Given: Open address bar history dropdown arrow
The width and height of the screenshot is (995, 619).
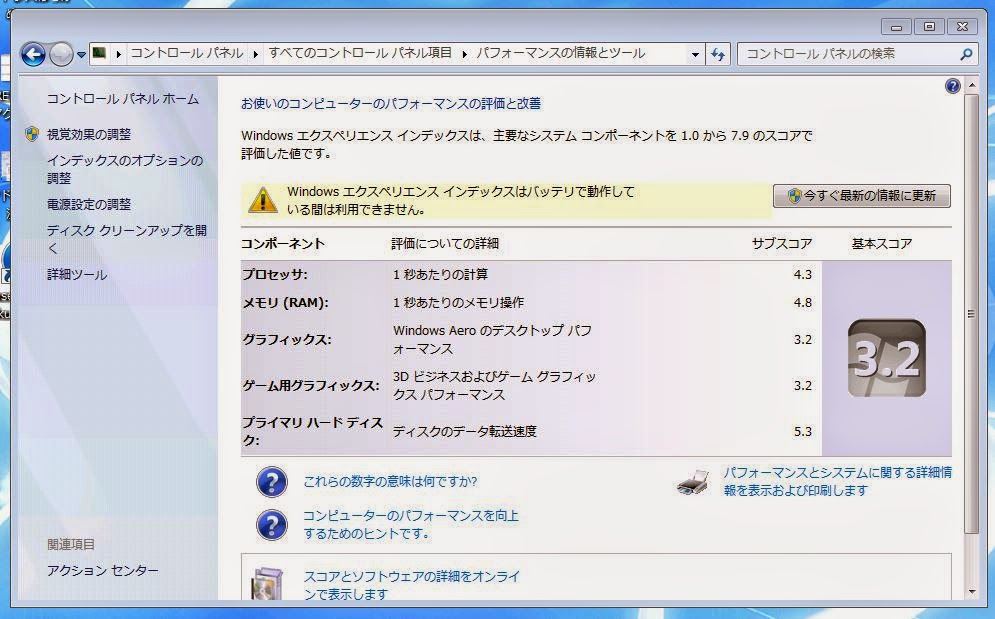Looking at the screenshot, I should pyautogui.click(x=695, y=55).
